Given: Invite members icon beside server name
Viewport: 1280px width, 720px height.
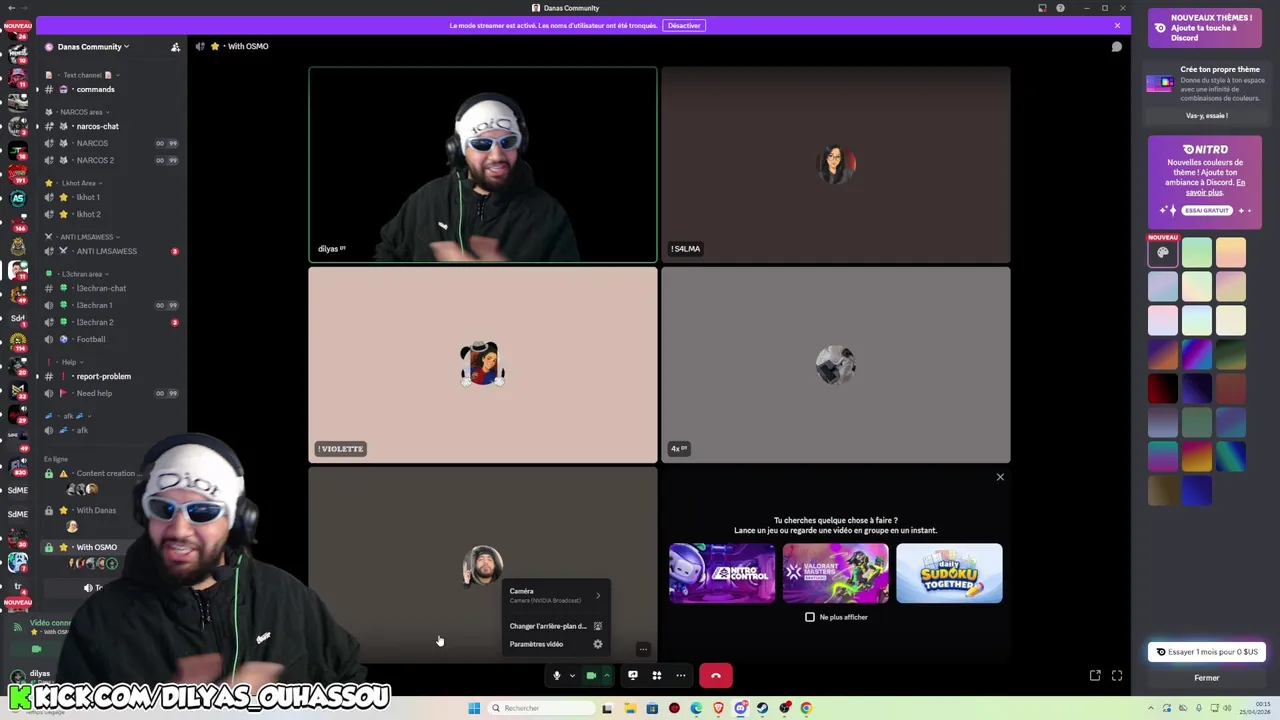Looking at the screenshot, I should [x=175, y=47].
